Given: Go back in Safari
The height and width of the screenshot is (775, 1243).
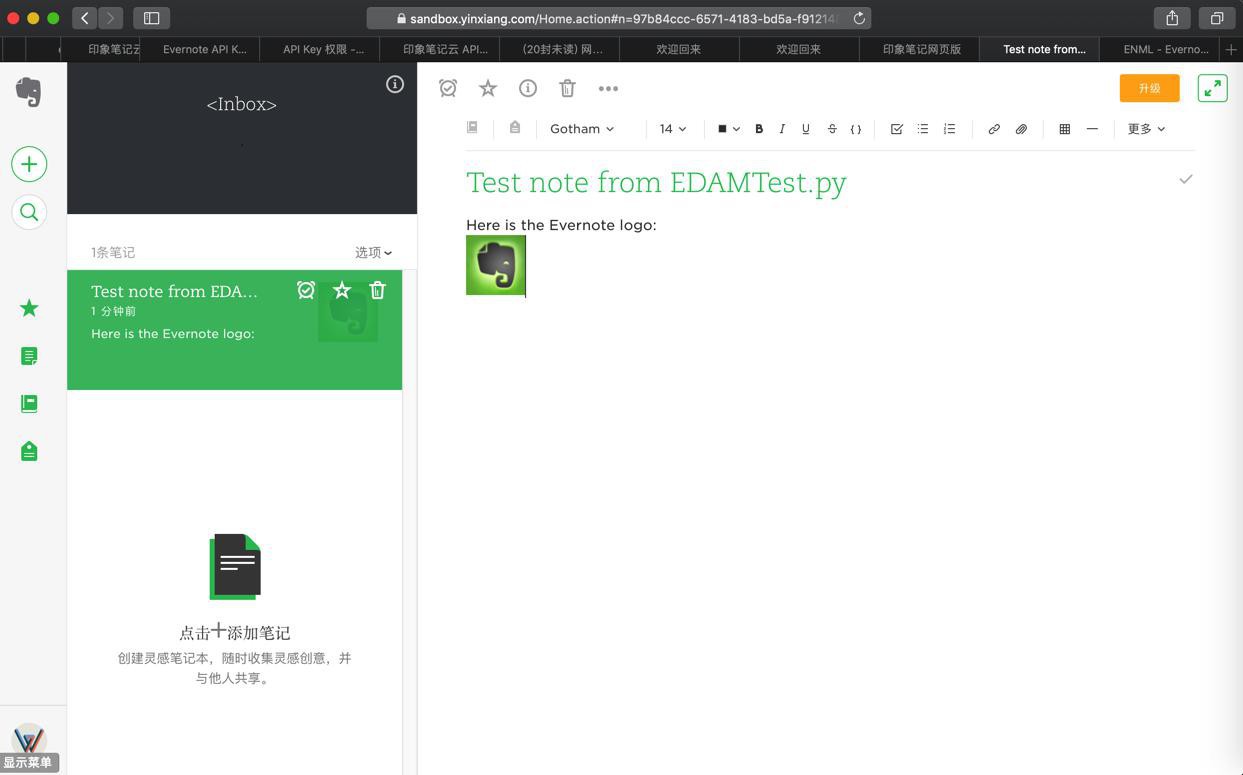Looking at the screenshot, I should click(x=85, y=18).
